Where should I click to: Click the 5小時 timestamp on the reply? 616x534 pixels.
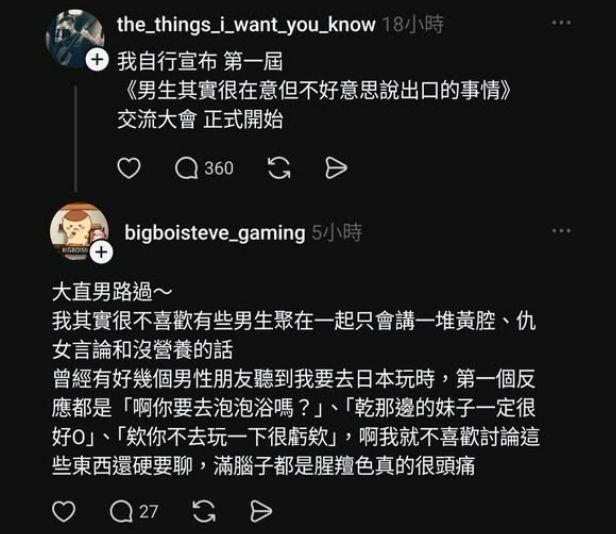[x=337, y=233]
